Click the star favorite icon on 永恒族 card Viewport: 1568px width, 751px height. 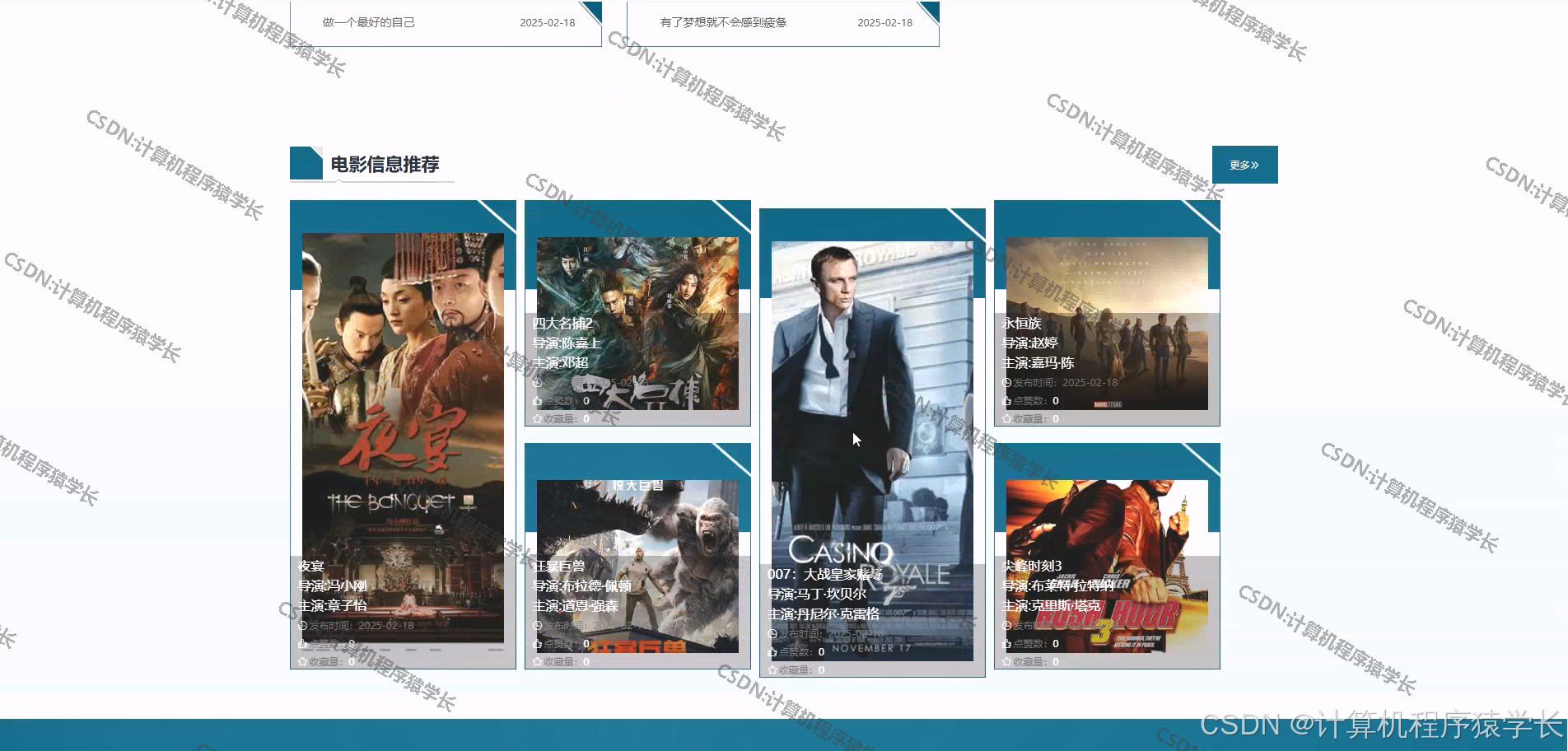[x=1006, y=419]
